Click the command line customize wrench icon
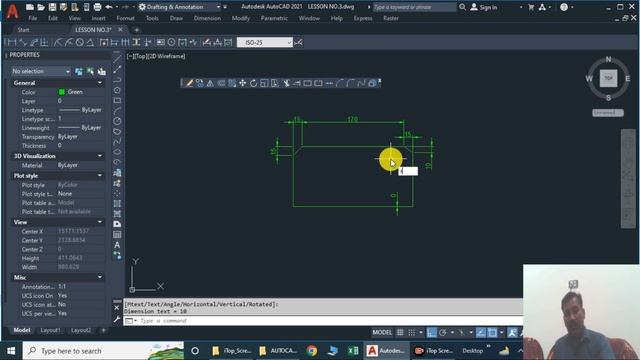This screenshot has height=360, width=640. 117,320
